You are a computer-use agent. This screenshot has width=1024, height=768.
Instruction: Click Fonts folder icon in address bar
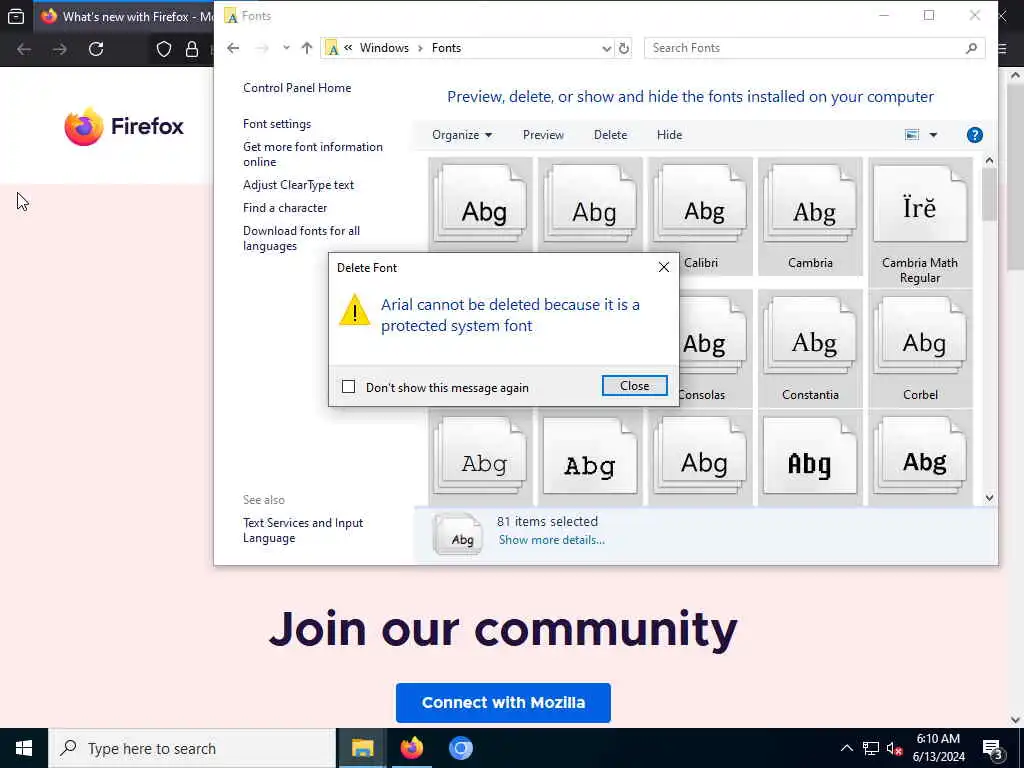point(332,48)
